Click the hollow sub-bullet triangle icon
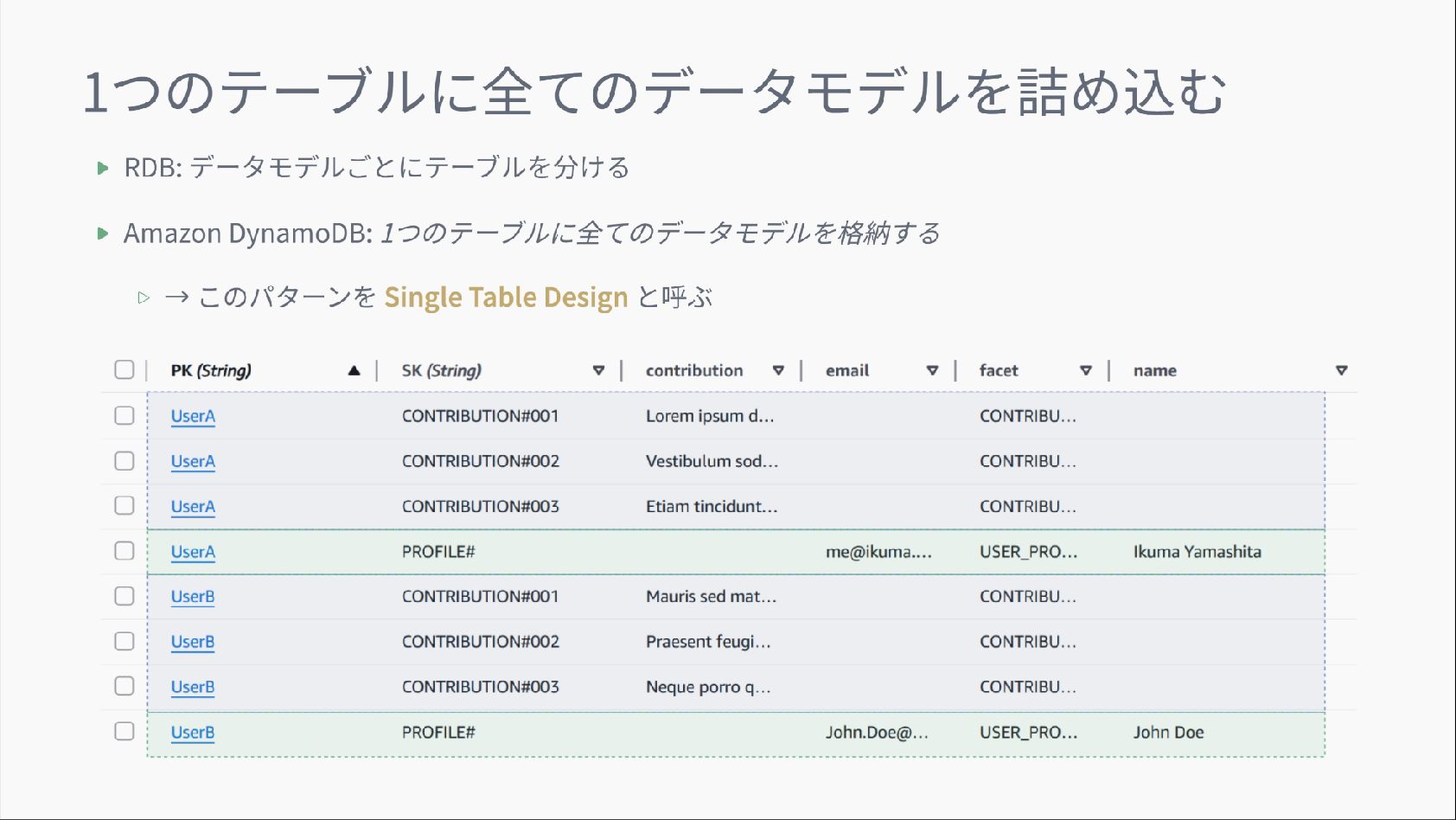Screen dimensions: 1456x820 point(144,298)
